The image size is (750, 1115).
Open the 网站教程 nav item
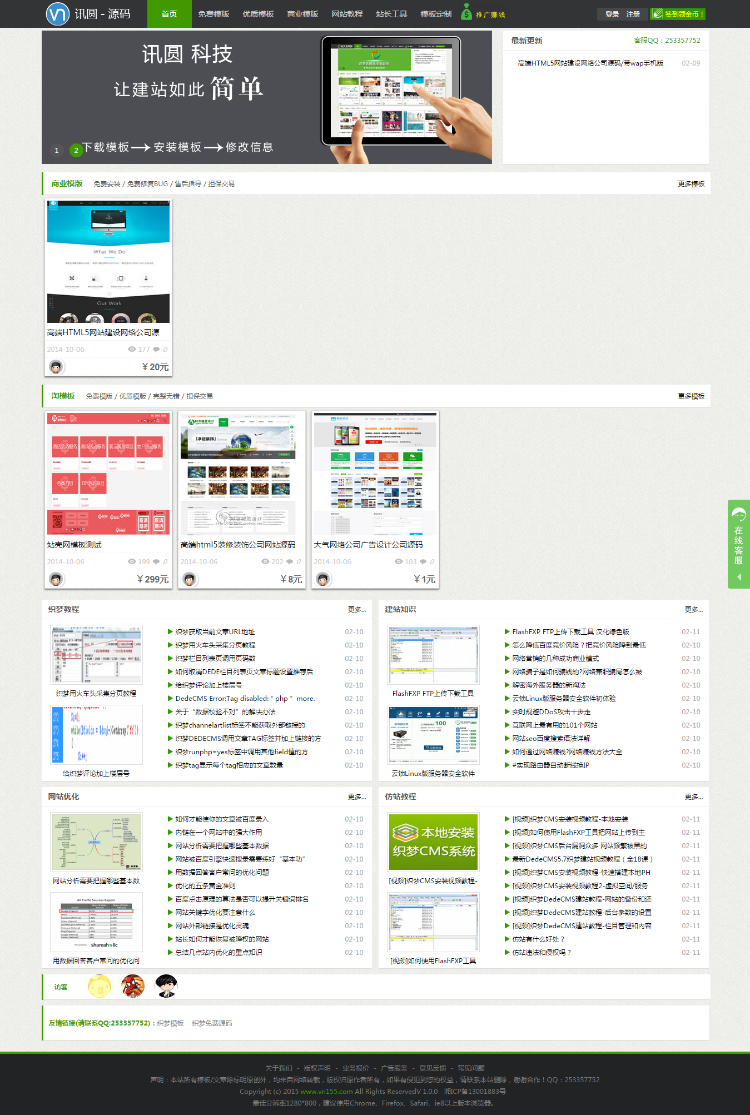[347, 14]
